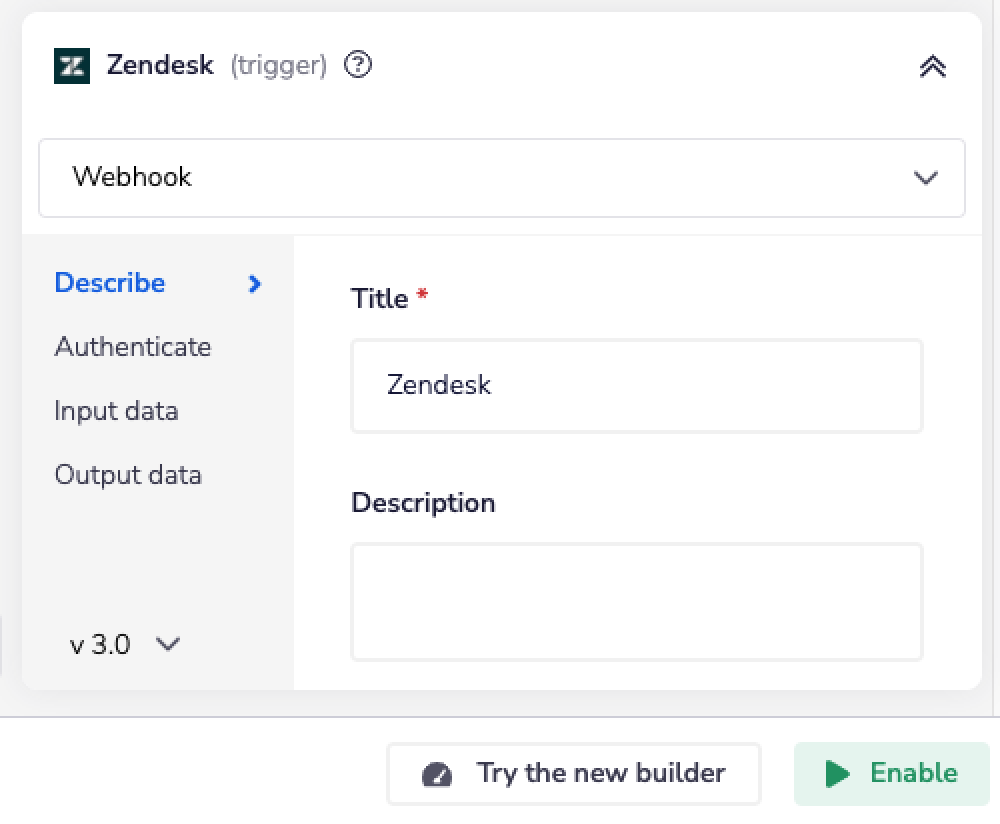Enable the Zendesk trigger
The width and height of the screenshot is (1000, 824).
click(x=891, y=772)
